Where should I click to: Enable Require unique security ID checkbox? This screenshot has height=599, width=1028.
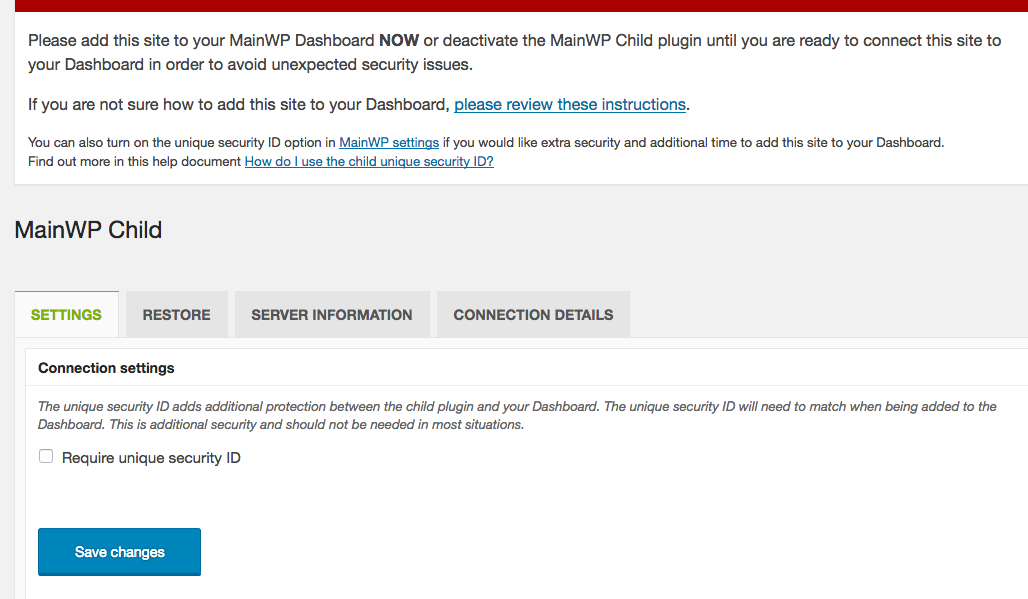[x=46, y=456]
